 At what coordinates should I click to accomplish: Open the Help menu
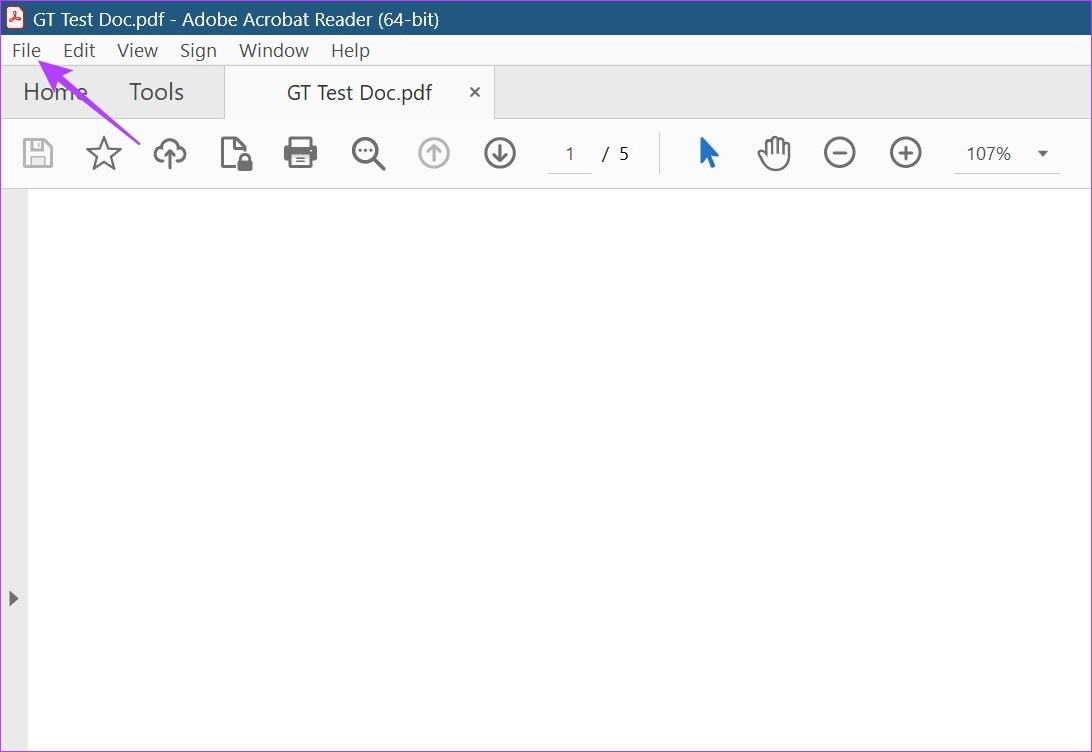pyautogui.click(x=350, y=51)
